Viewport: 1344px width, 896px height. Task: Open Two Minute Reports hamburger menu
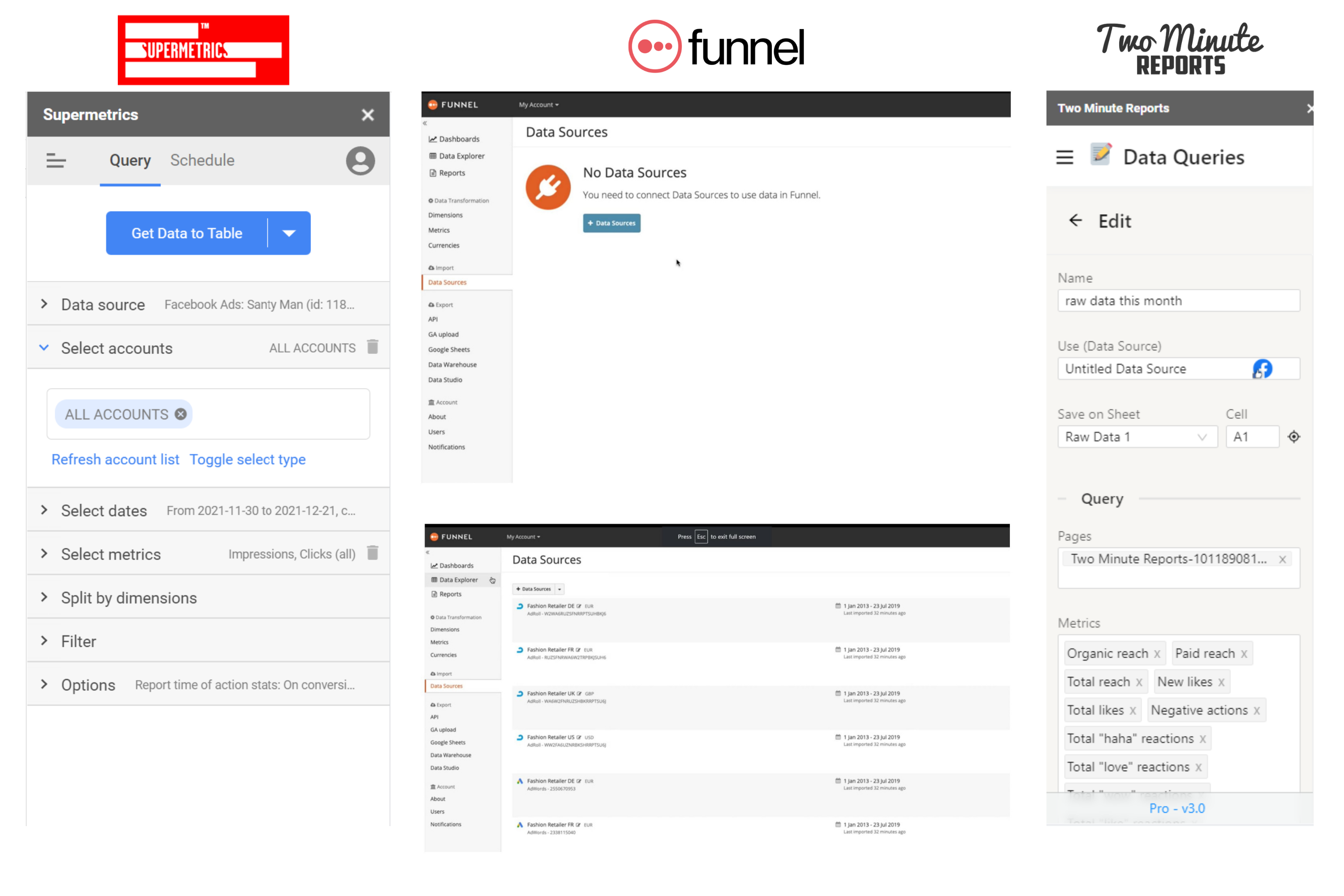1064,157
